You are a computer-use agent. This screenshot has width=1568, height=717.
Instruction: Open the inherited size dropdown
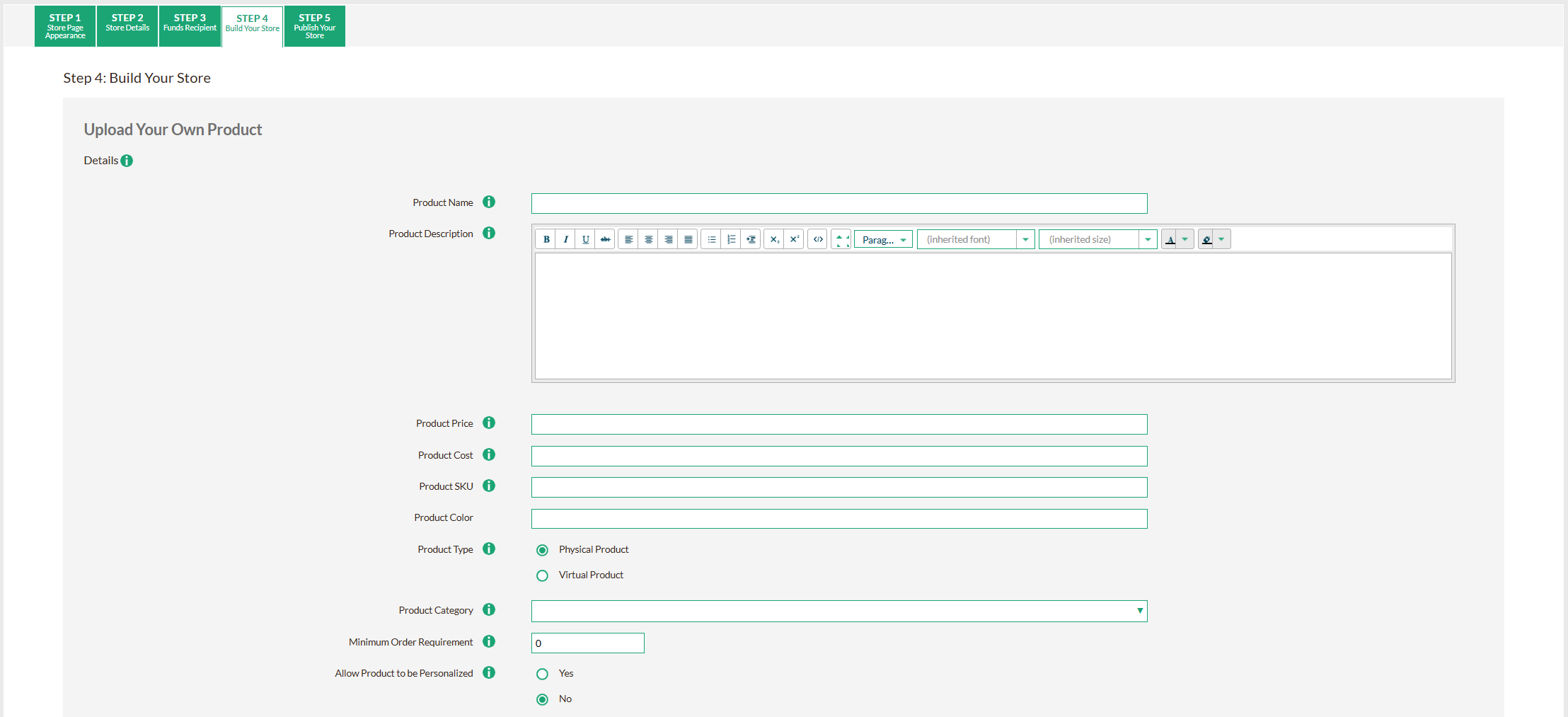point(1147,239)
